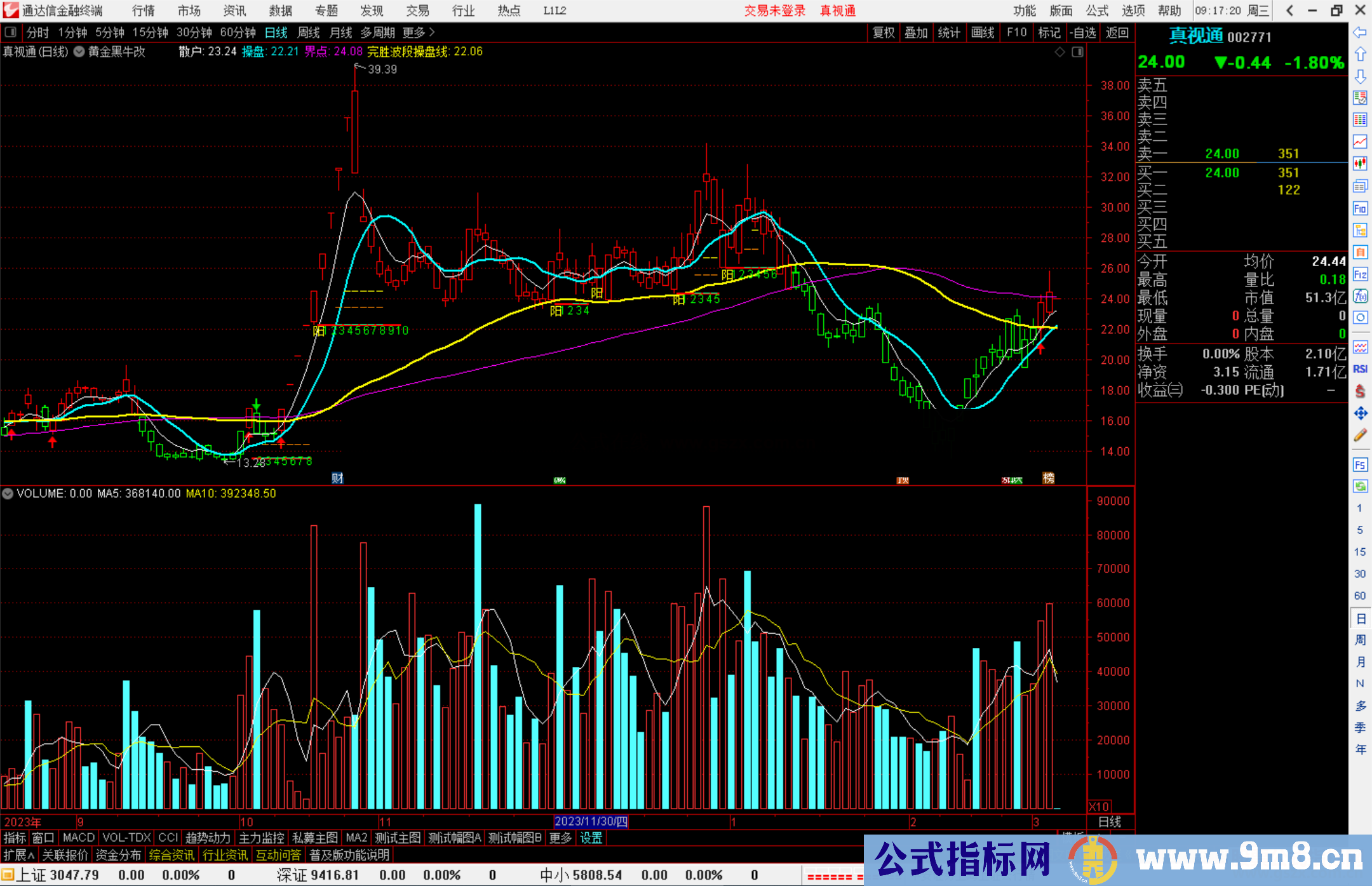Image resolution: width=1372 pixels, height=886 pixels.
Task: Switch to 15-minute period in right sidebar
Action: coord(1359,552)
